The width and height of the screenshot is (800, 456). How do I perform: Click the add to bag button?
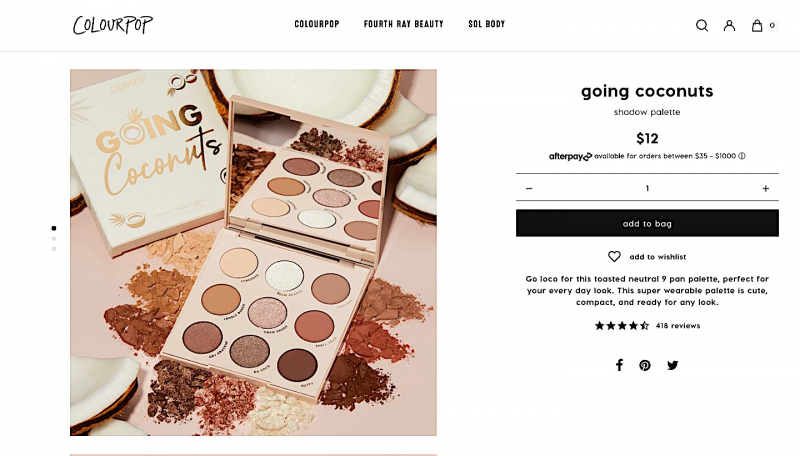pyautogui.click(x=647, y=223)
